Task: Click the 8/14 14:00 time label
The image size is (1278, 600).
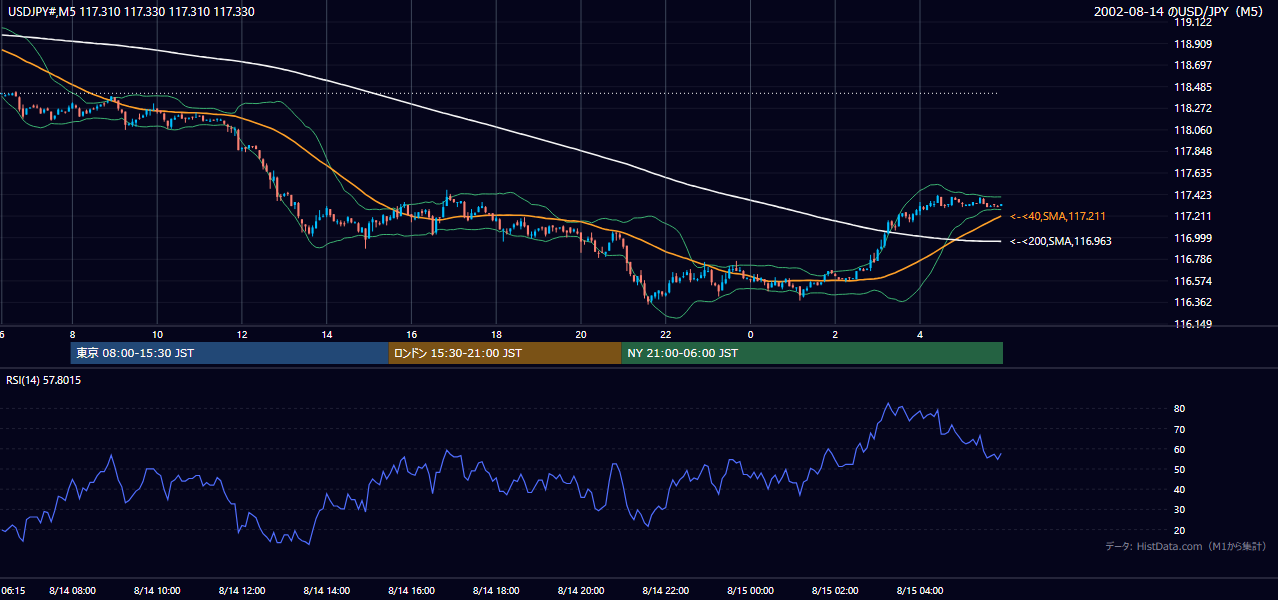Action: click(326, 591)
